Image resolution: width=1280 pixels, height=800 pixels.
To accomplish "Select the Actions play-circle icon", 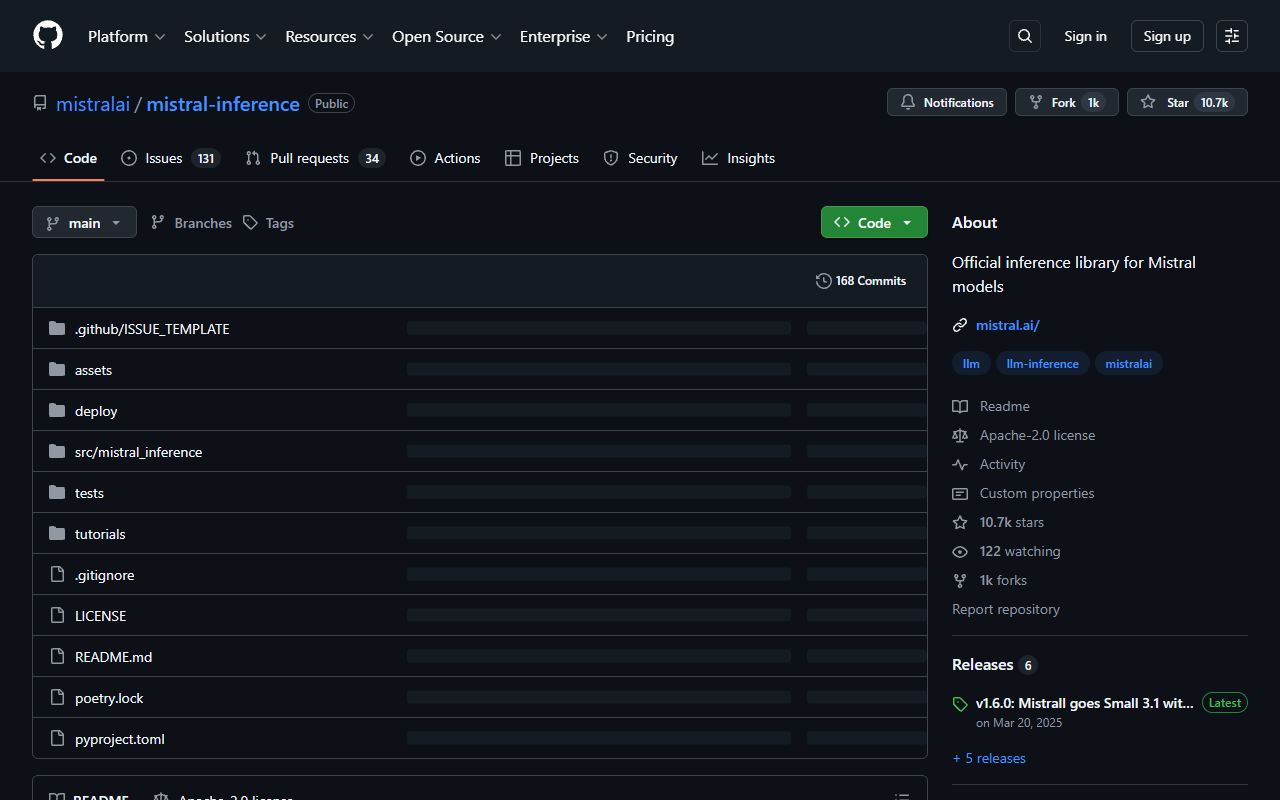I will (x=417, y=158).
